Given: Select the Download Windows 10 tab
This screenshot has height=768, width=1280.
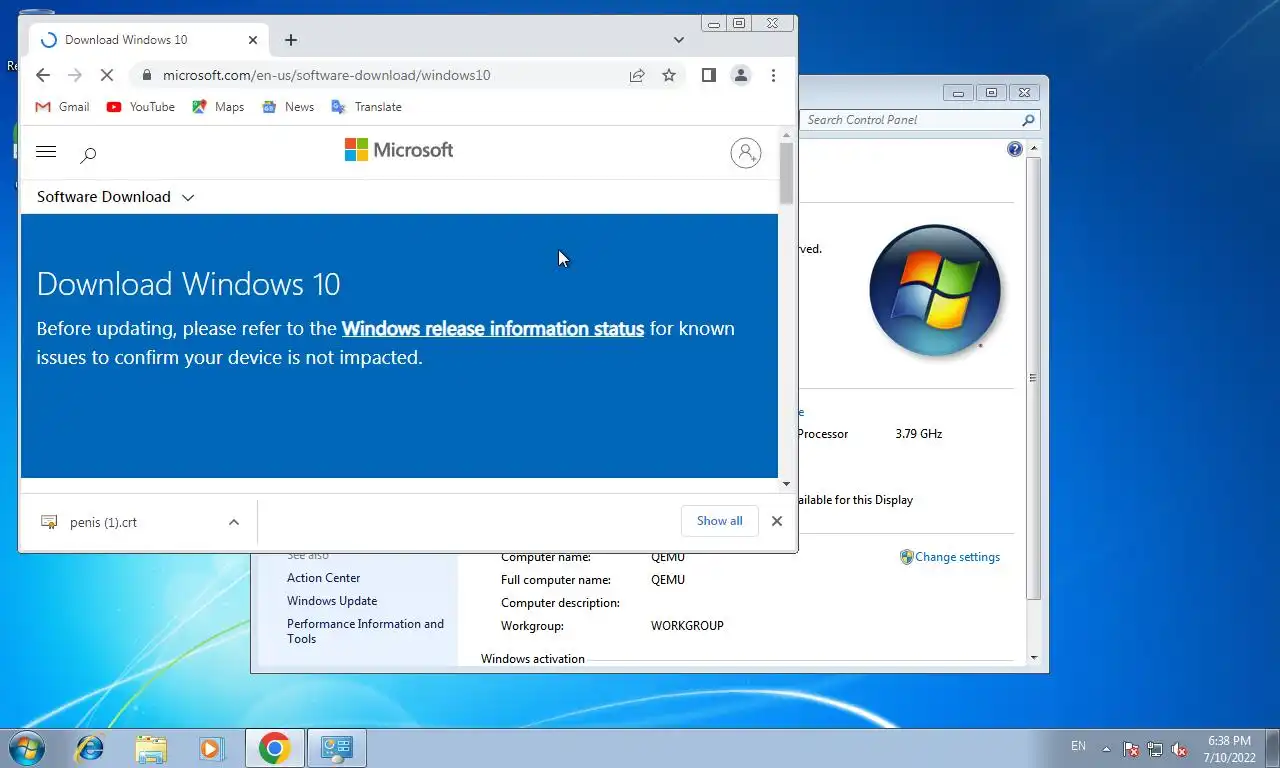Looking at the screenshot, I should point(148,40).
